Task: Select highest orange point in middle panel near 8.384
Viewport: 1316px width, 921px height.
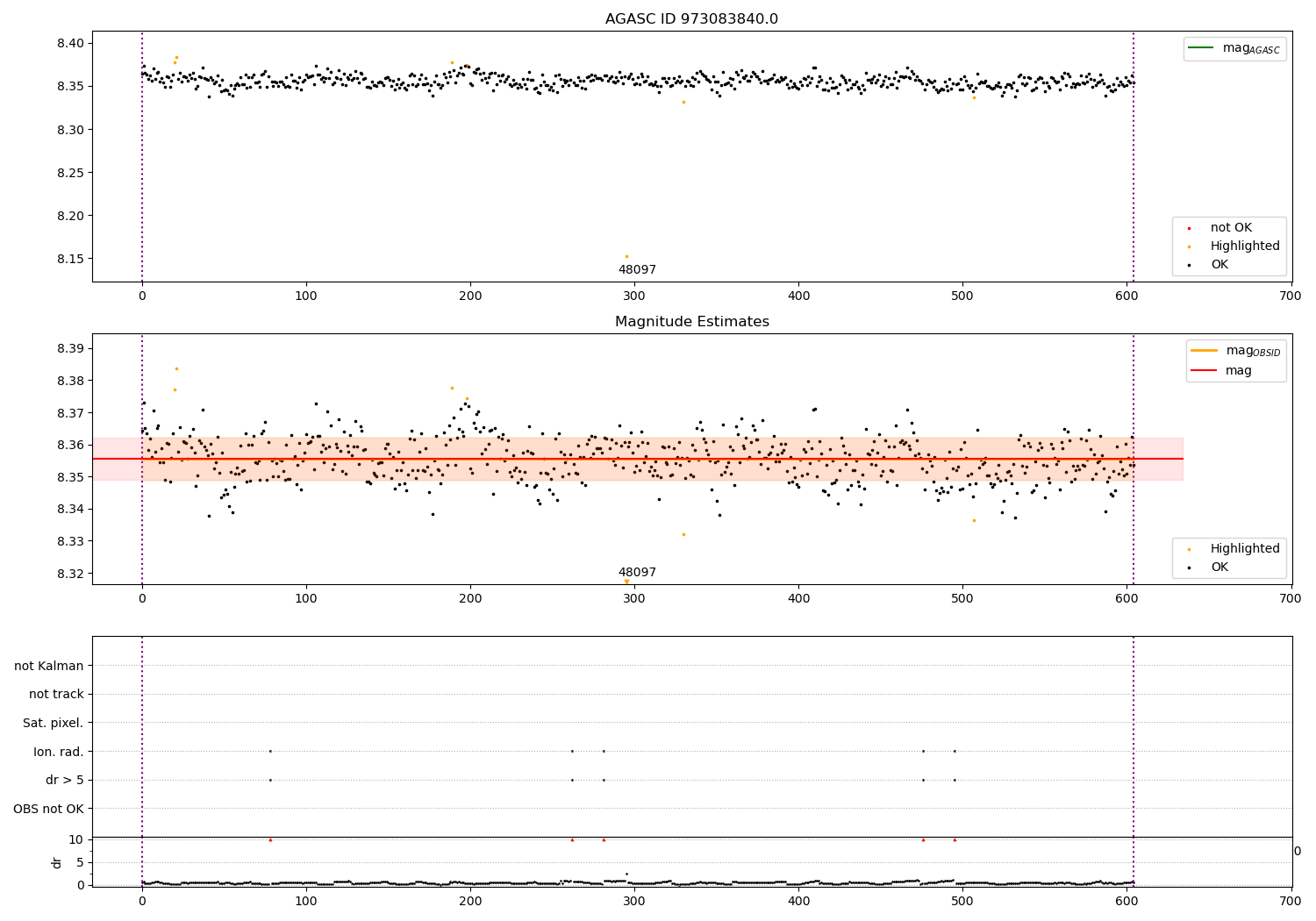Action: 176,368
